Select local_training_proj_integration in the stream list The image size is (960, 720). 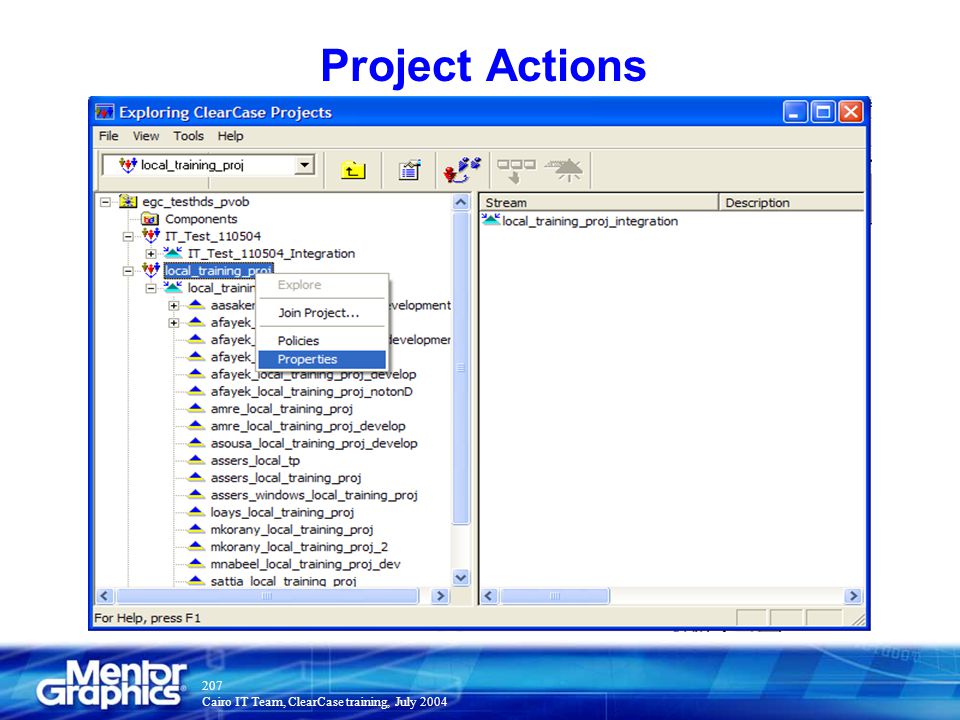(590, 221)
